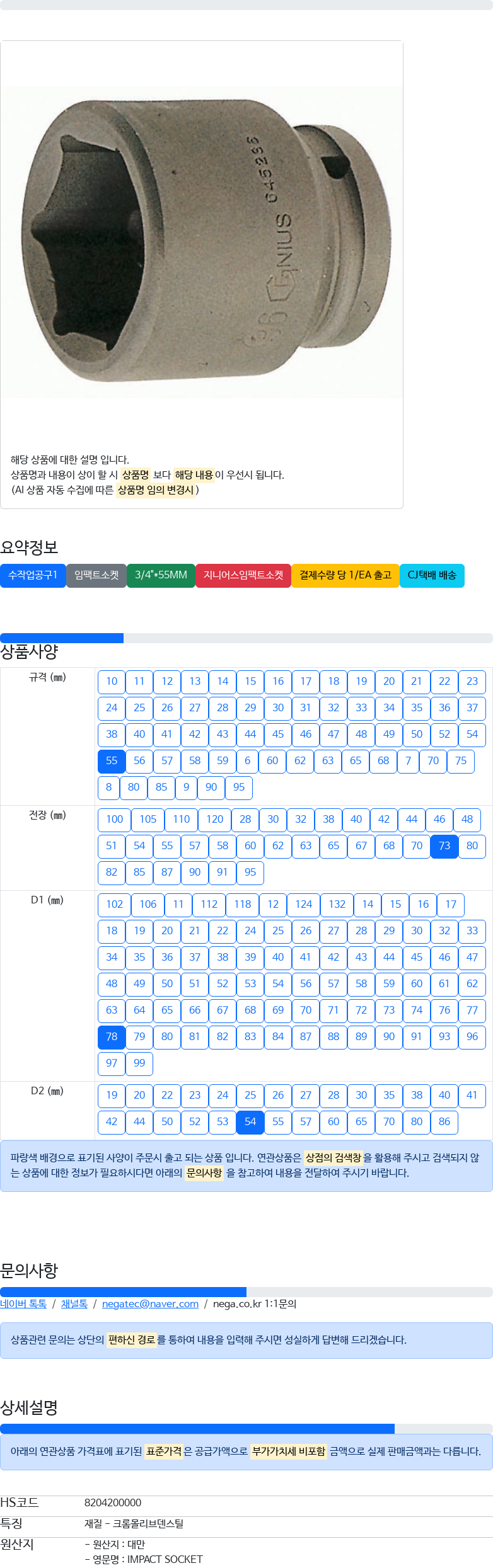Select the gray 임팩트소켓 tag
The width and height of the screenshot is (493, 1568).
(96, 575)
